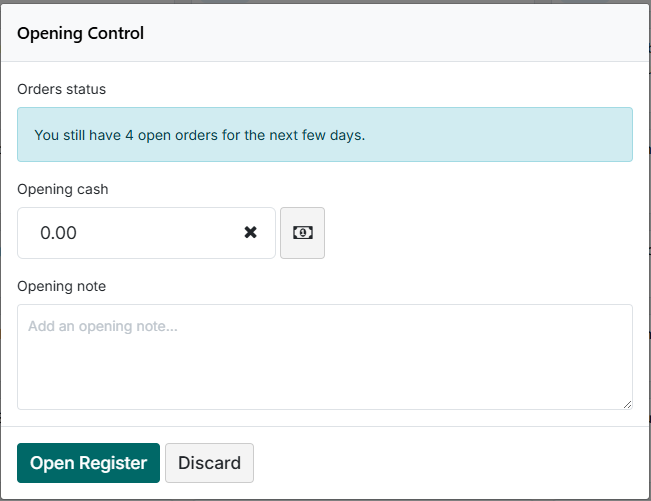Click the 'Add an opening note...' placeholder text
651x501 pixels.
click(x=103, y=326)
